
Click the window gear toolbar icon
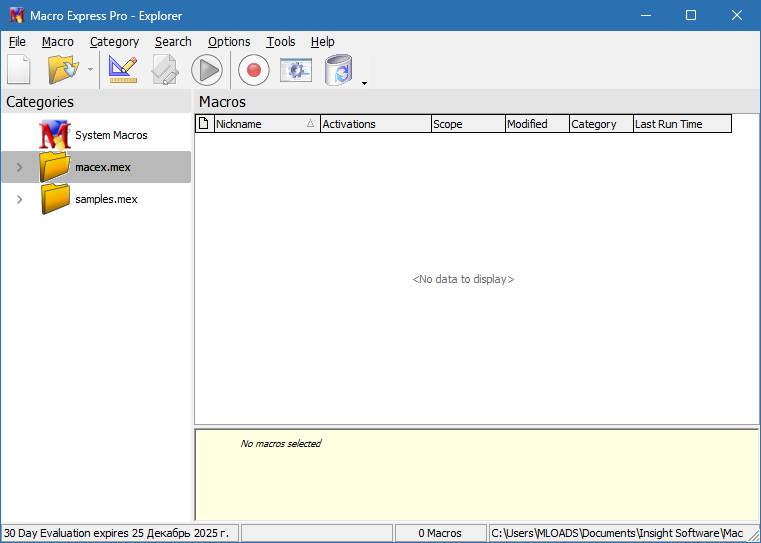pos(296,70)
